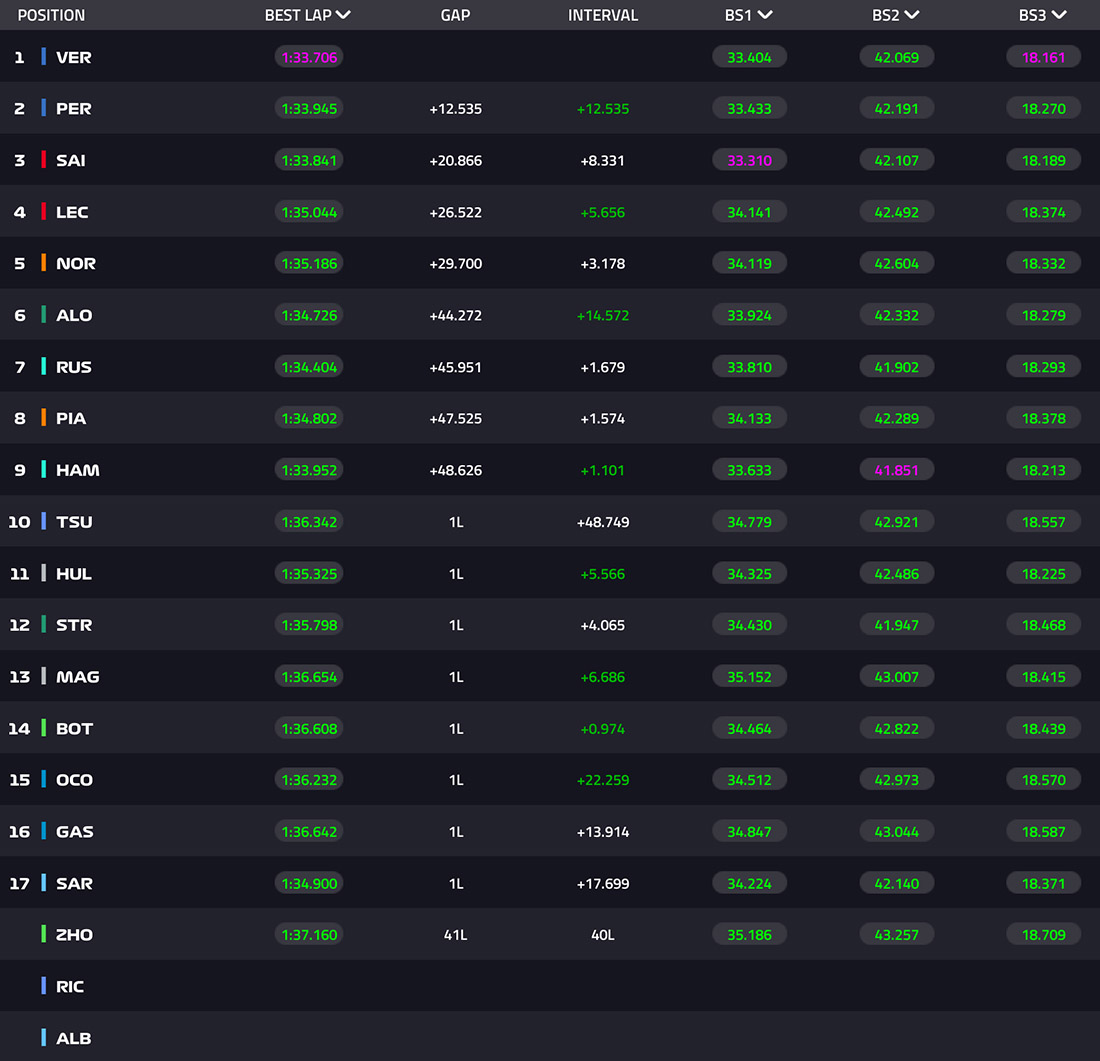Open the BEST LAP column dropdown chevron
This screenshot has width=1100, height=1061.
point(343,15)
